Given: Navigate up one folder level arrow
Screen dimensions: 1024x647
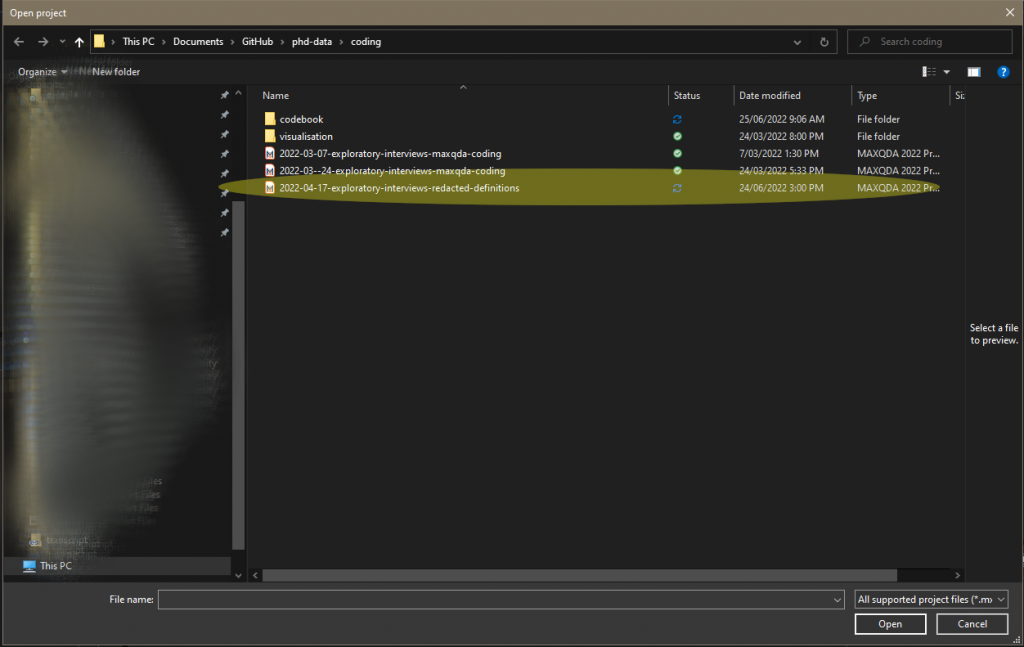Looking at the screenshot, I should 79,42.
